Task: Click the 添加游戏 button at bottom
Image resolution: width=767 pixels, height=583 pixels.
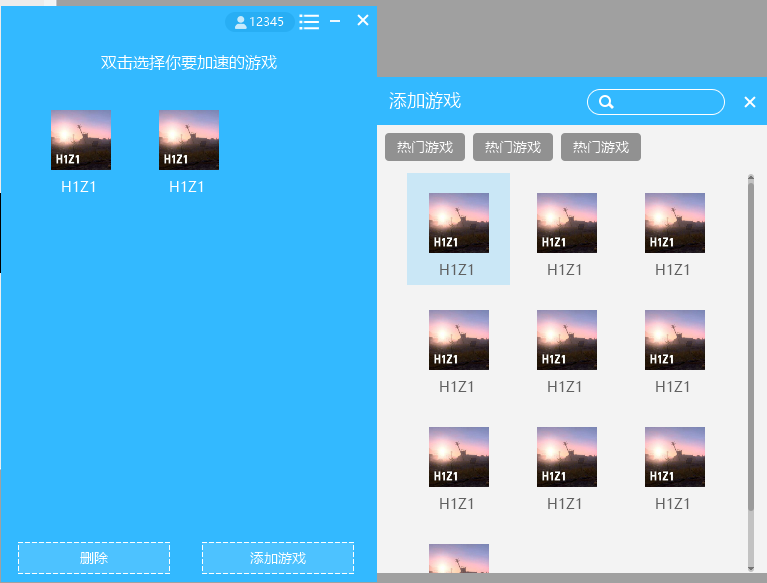Action: pyautogui.click(x=278, y=558)
